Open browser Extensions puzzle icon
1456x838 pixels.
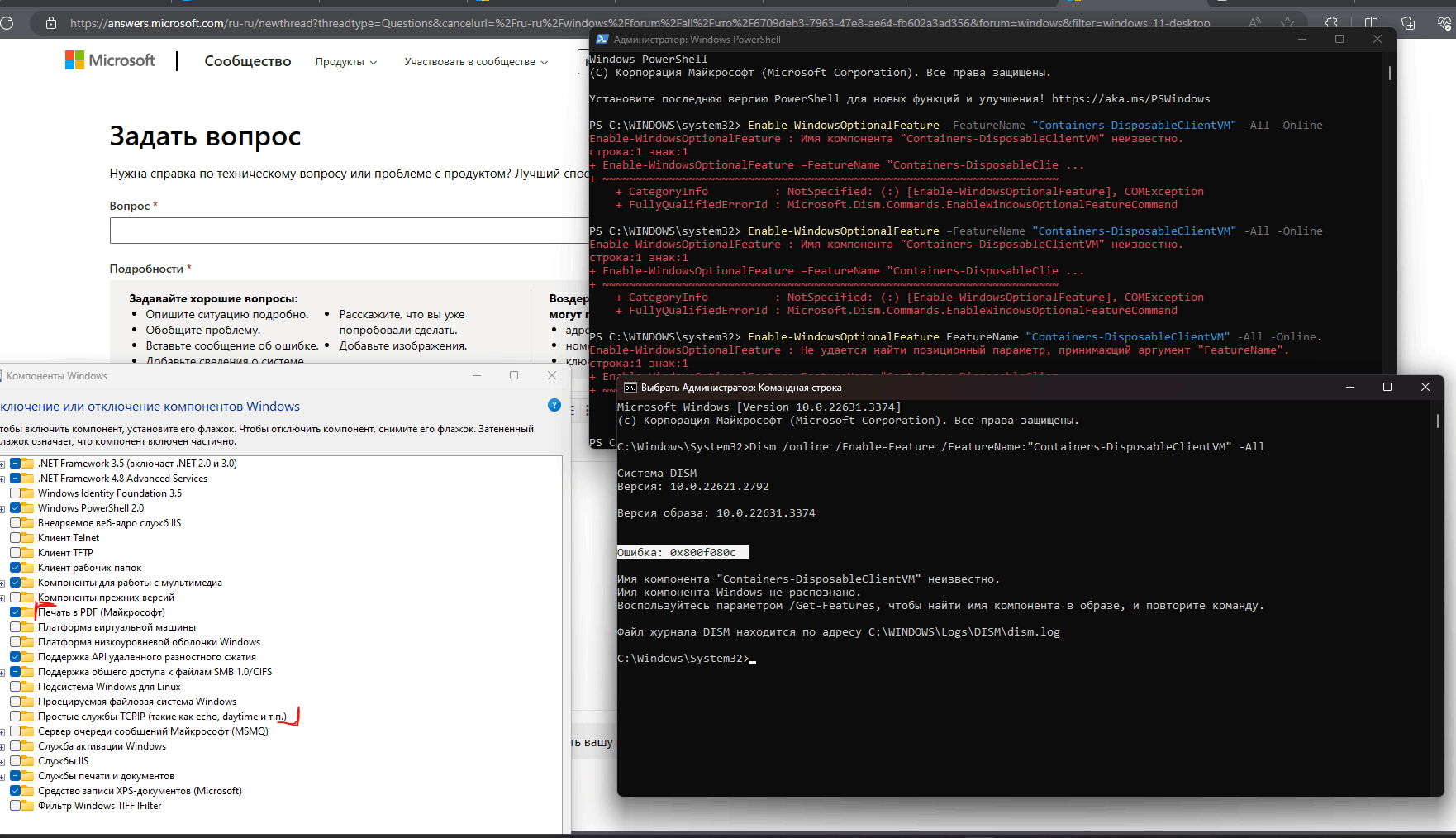(x=1331, y=23)
